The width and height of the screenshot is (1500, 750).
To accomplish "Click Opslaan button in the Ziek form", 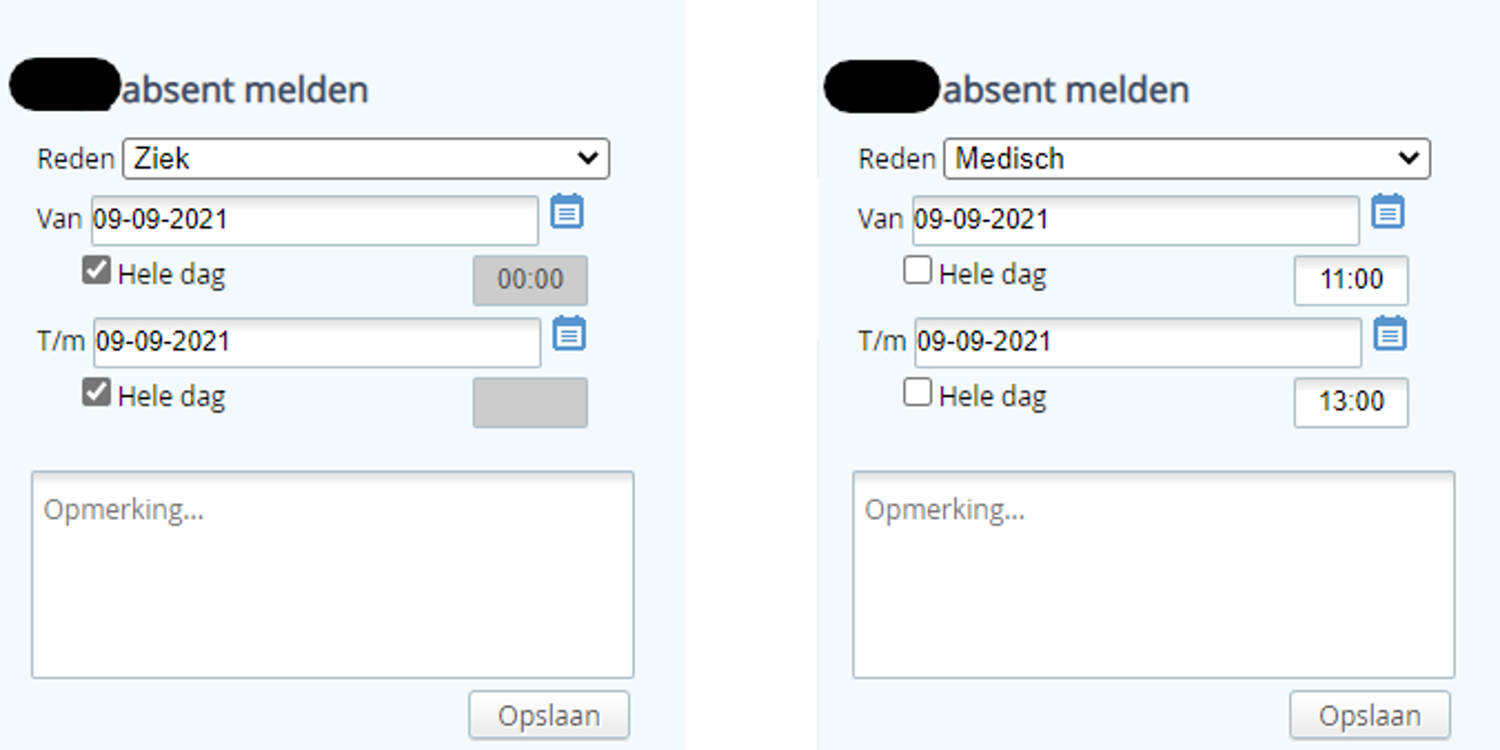I will 549,715.
